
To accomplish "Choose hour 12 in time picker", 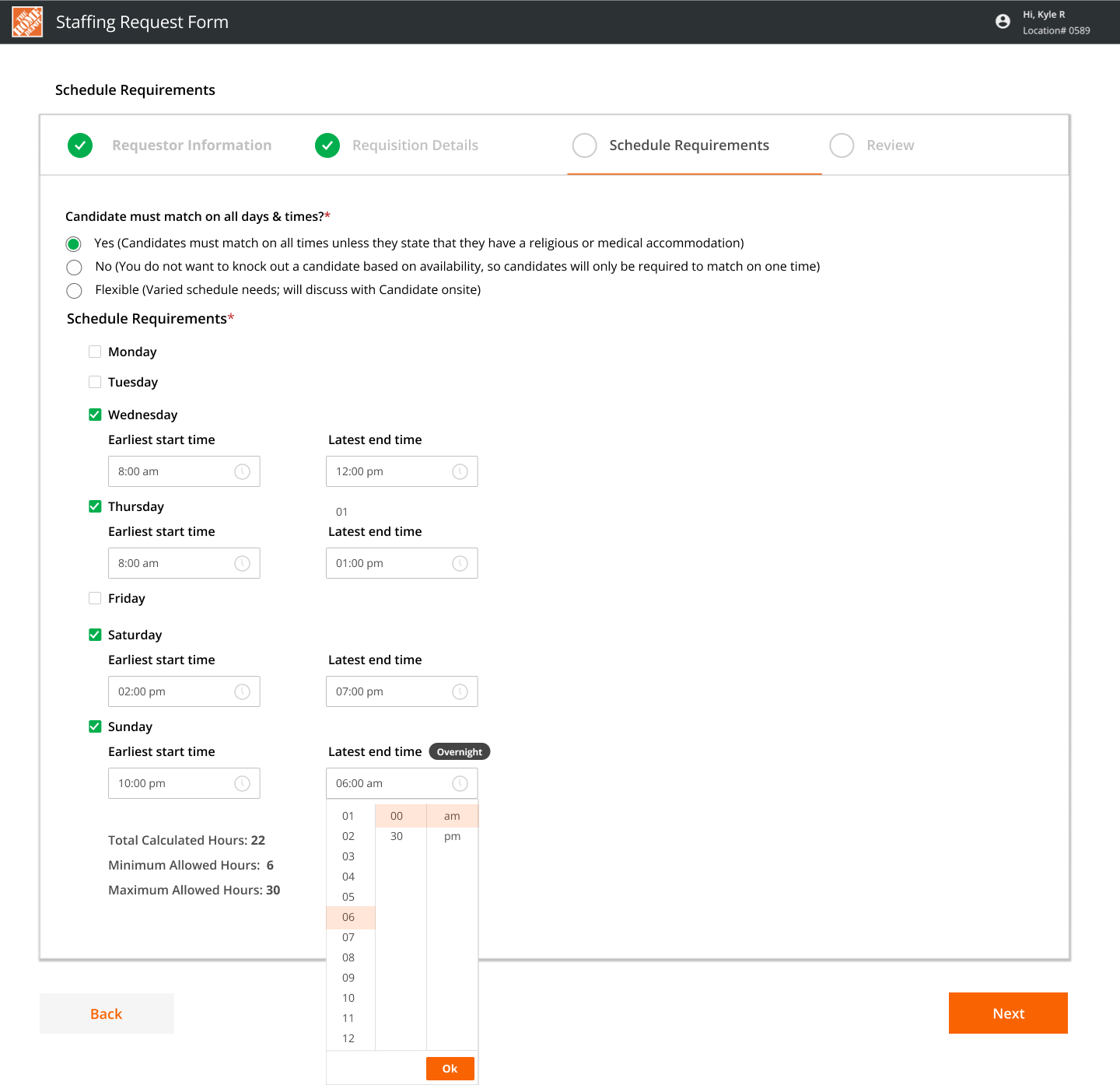I will click(350, 1038).
